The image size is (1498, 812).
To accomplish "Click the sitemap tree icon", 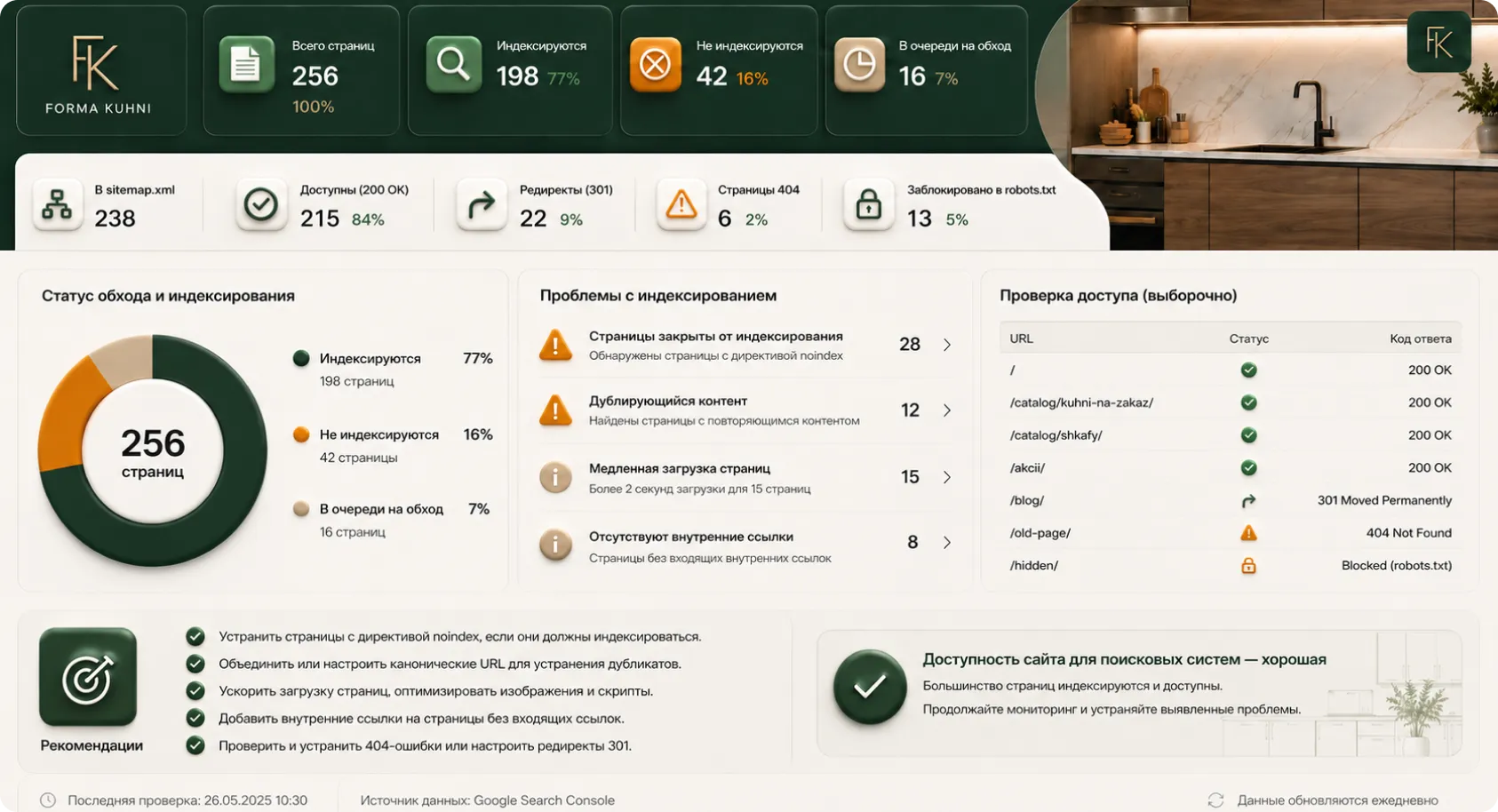I will point(58,205).
